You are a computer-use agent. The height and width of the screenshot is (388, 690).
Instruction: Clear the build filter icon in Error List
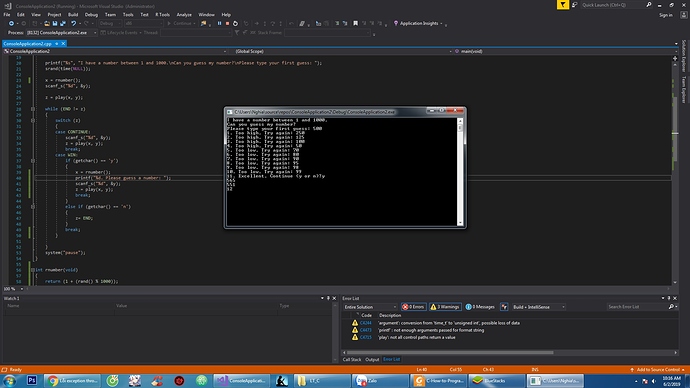point(504,307)
